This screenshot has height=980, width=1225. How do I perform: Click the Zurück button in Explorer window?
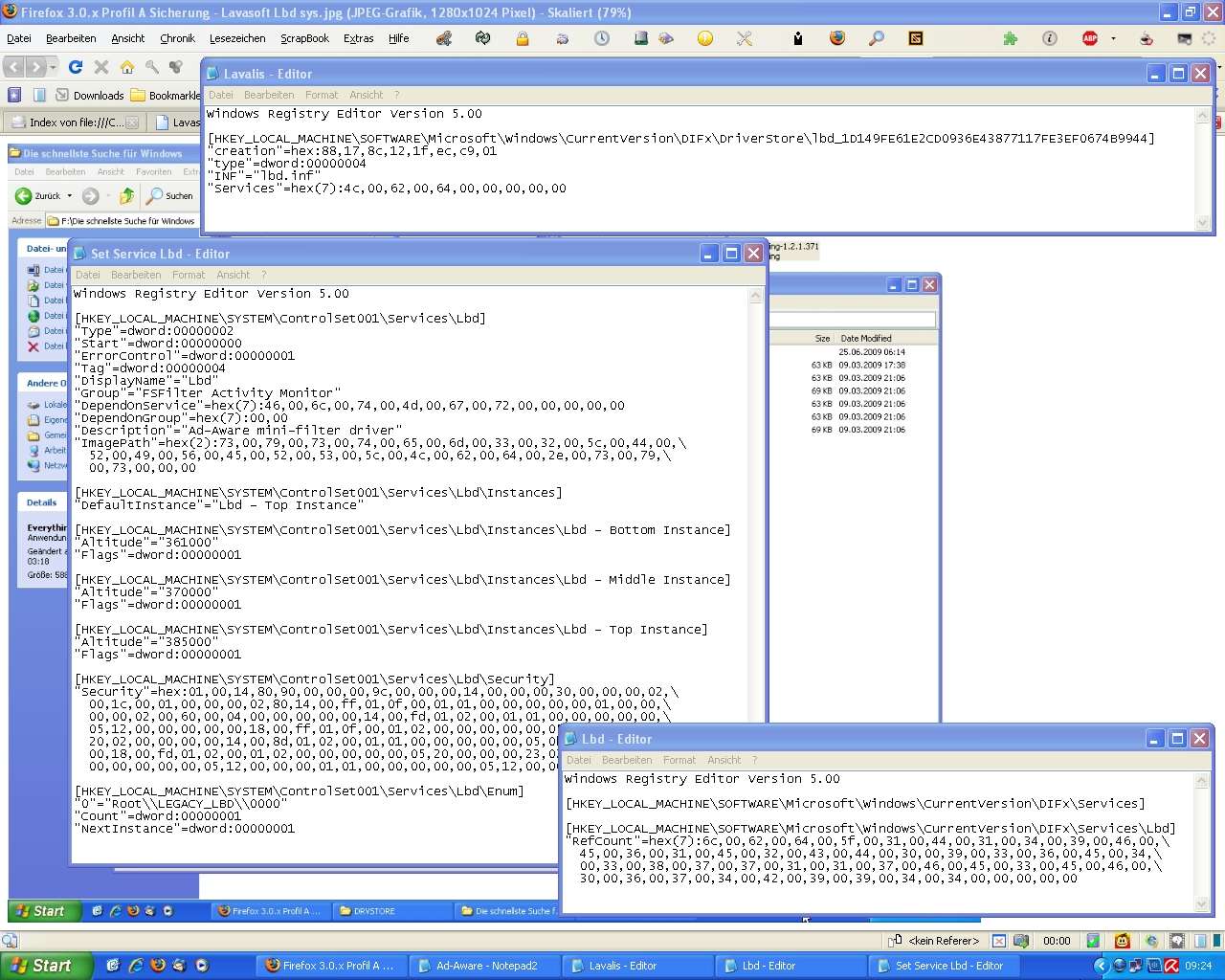[x=38, y=196]
